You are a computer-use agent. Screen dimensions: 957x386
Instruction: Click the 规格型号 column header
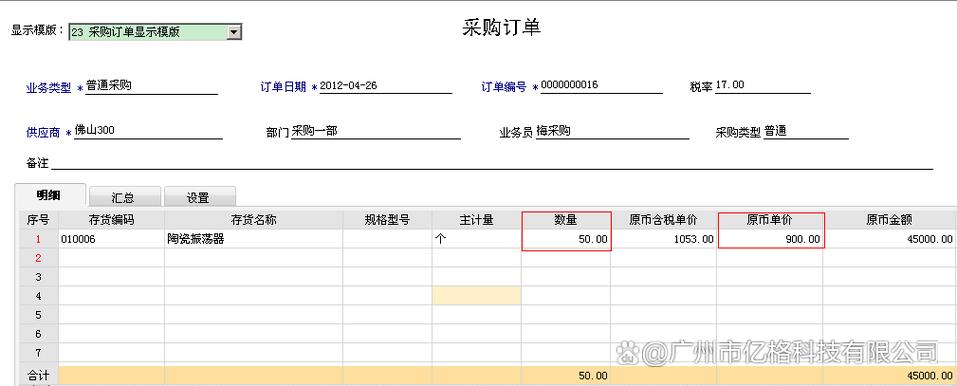point(387,220)
